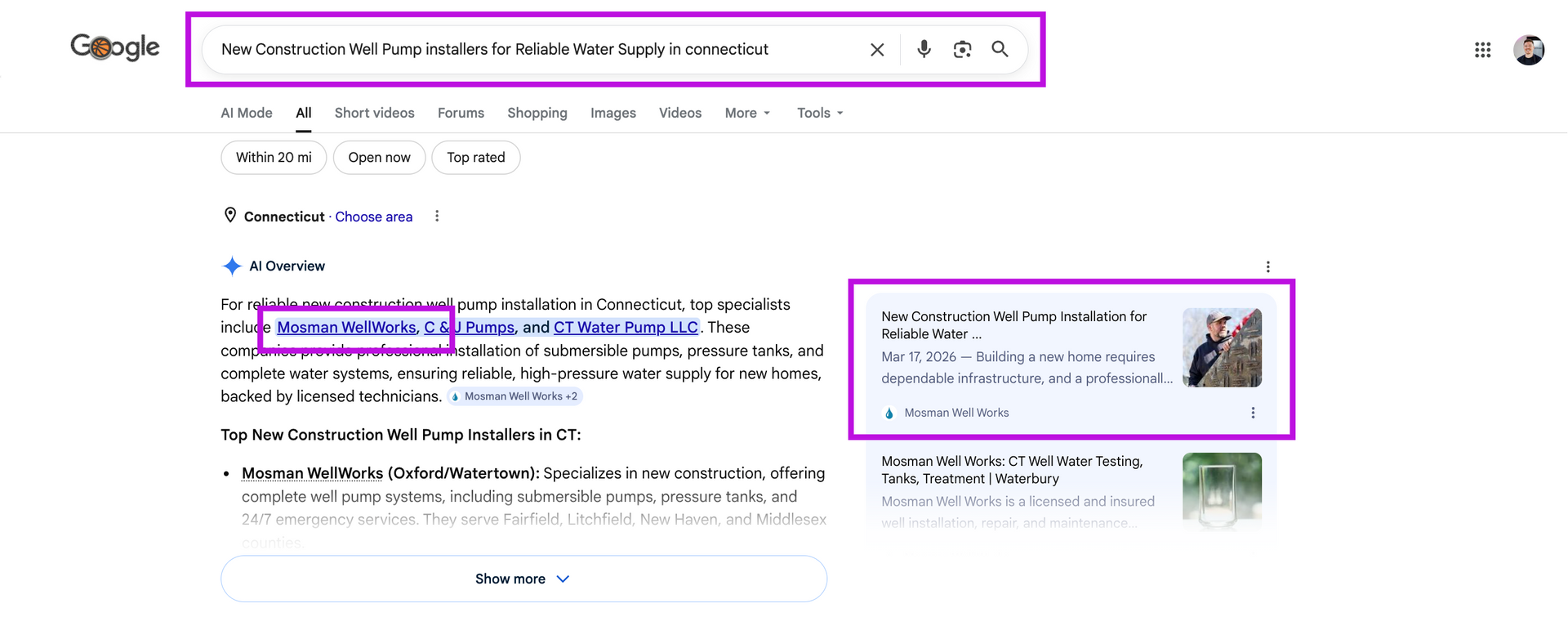Open the first Mosman Well Works card's three-dot menu
The height and width of the screenshot is (617, 1568).
pyautogui.click(x=1253, y=413)
